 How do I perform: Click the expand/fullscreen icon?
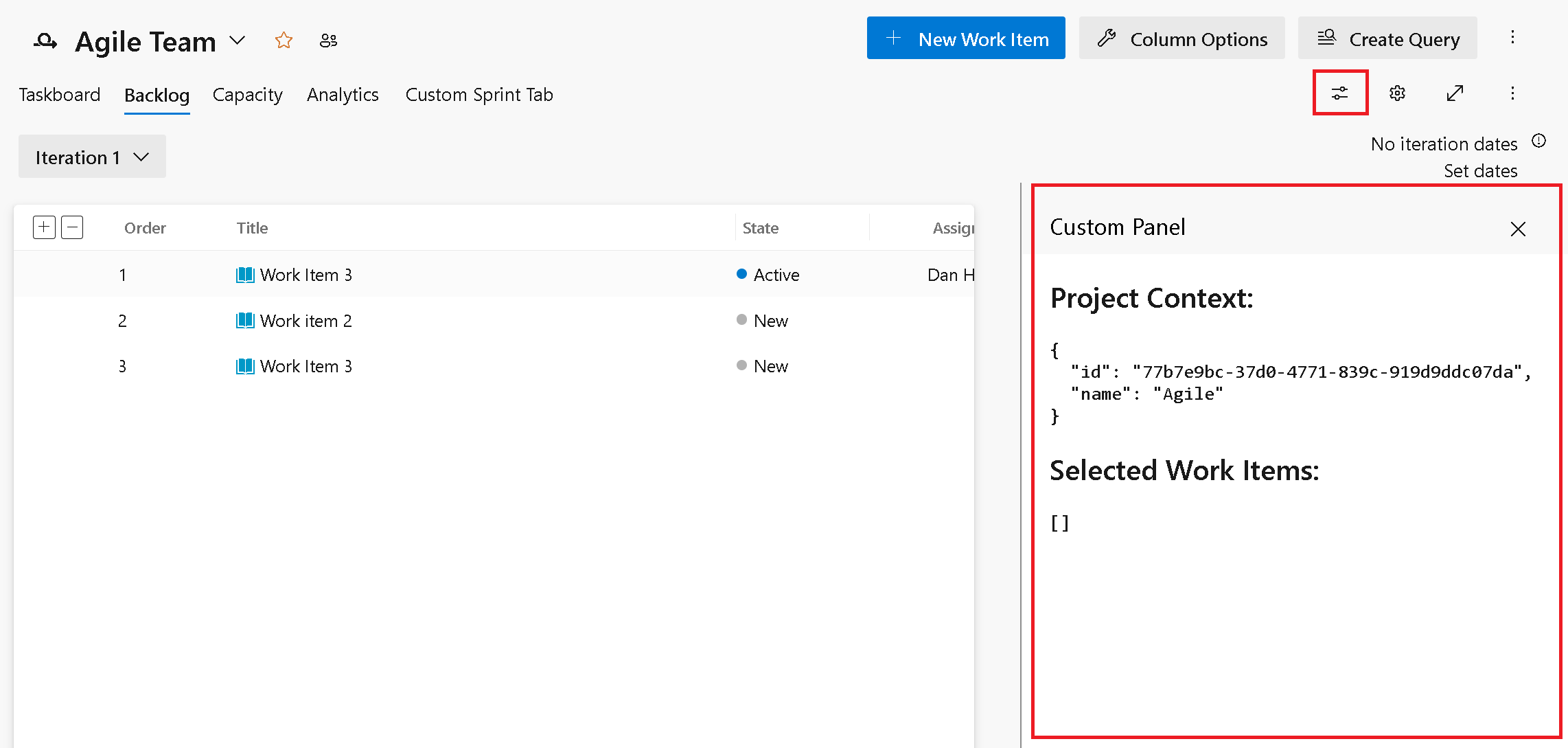point(1457,93)
